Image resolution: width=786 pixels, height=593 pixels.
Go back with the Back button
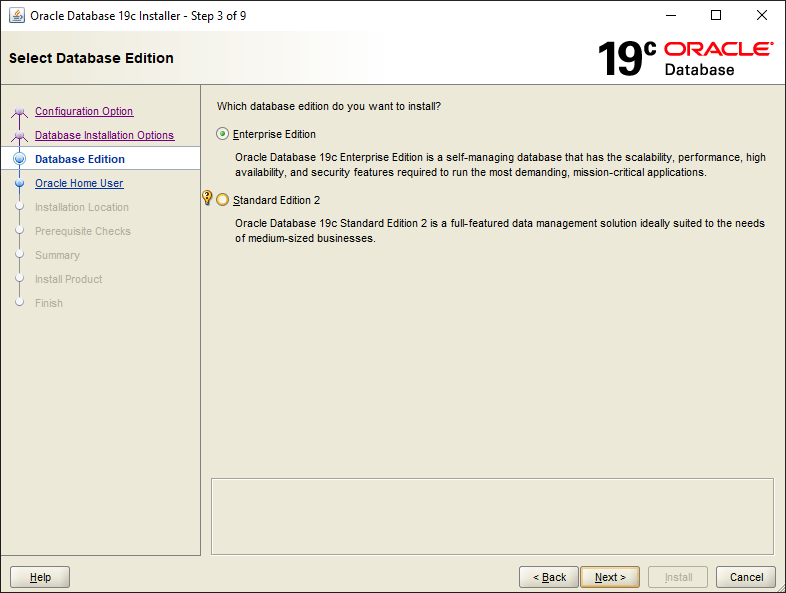click(549, 577)
